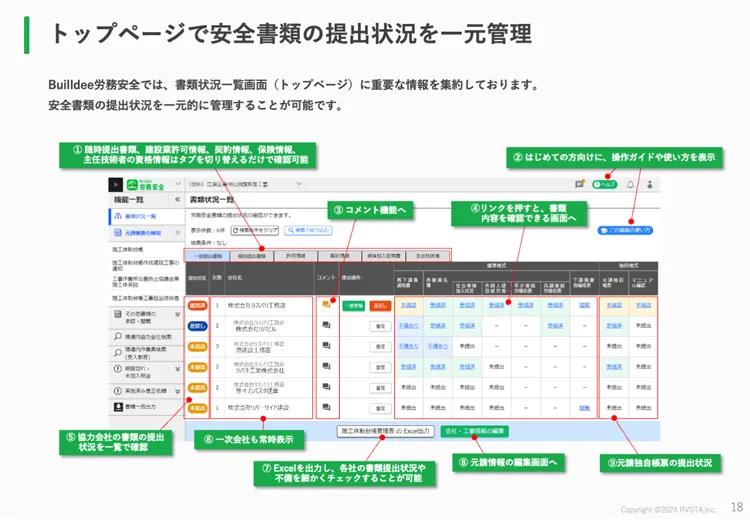This screenshot has width=750, height=520.
Task: Expand the 期限切れ・未加入照会 section
Action: tap(177, 369)
